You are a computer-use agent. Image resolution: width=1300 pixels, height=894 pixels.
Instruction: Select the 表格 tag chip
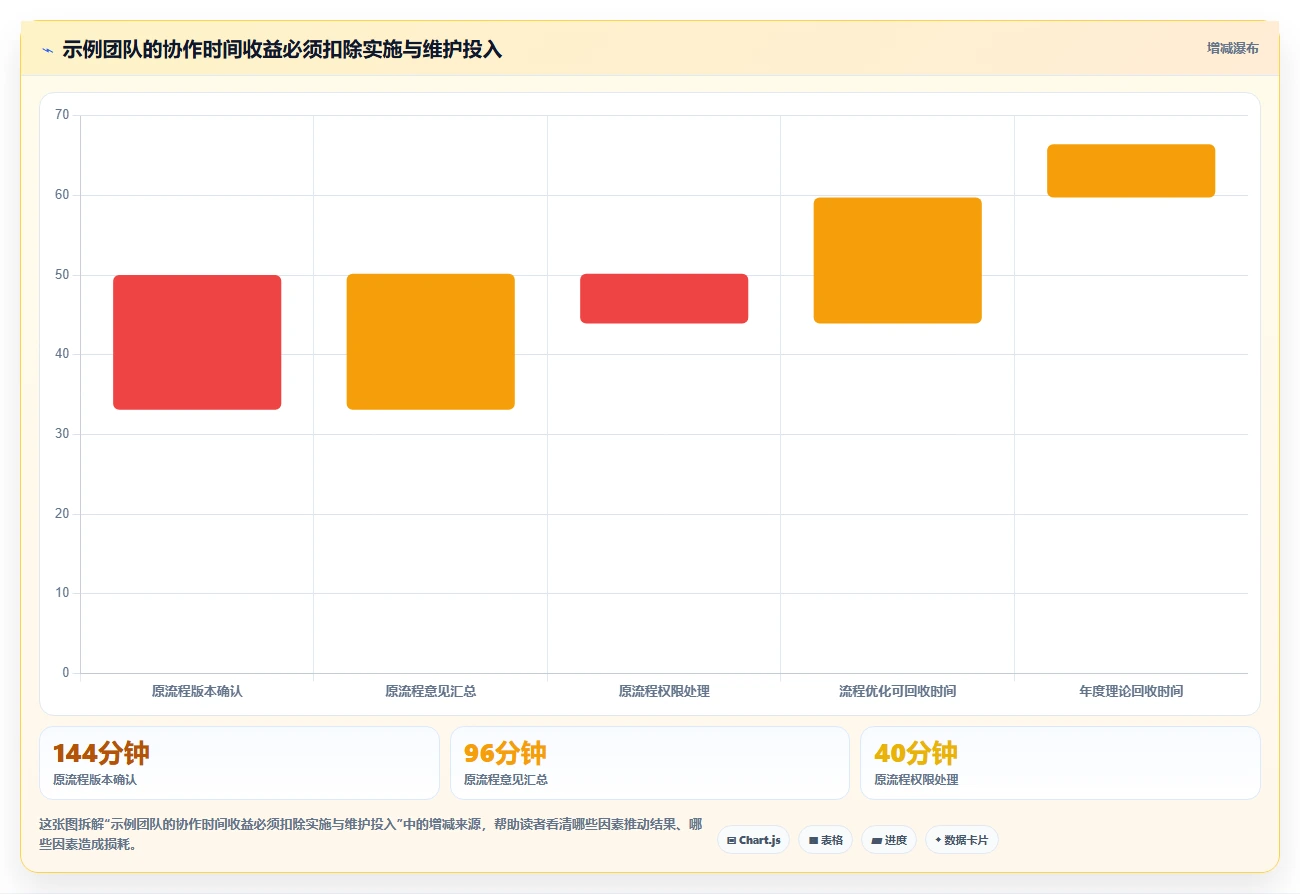click(x=825, y=840)
